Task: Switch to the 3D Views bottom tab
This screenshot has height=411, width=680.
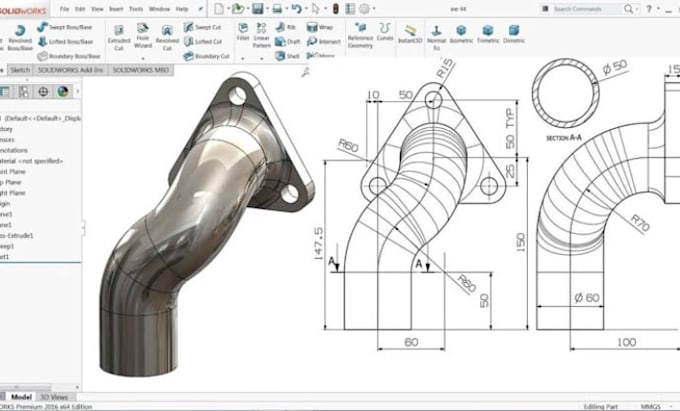Action: click(x=54, y=397)
